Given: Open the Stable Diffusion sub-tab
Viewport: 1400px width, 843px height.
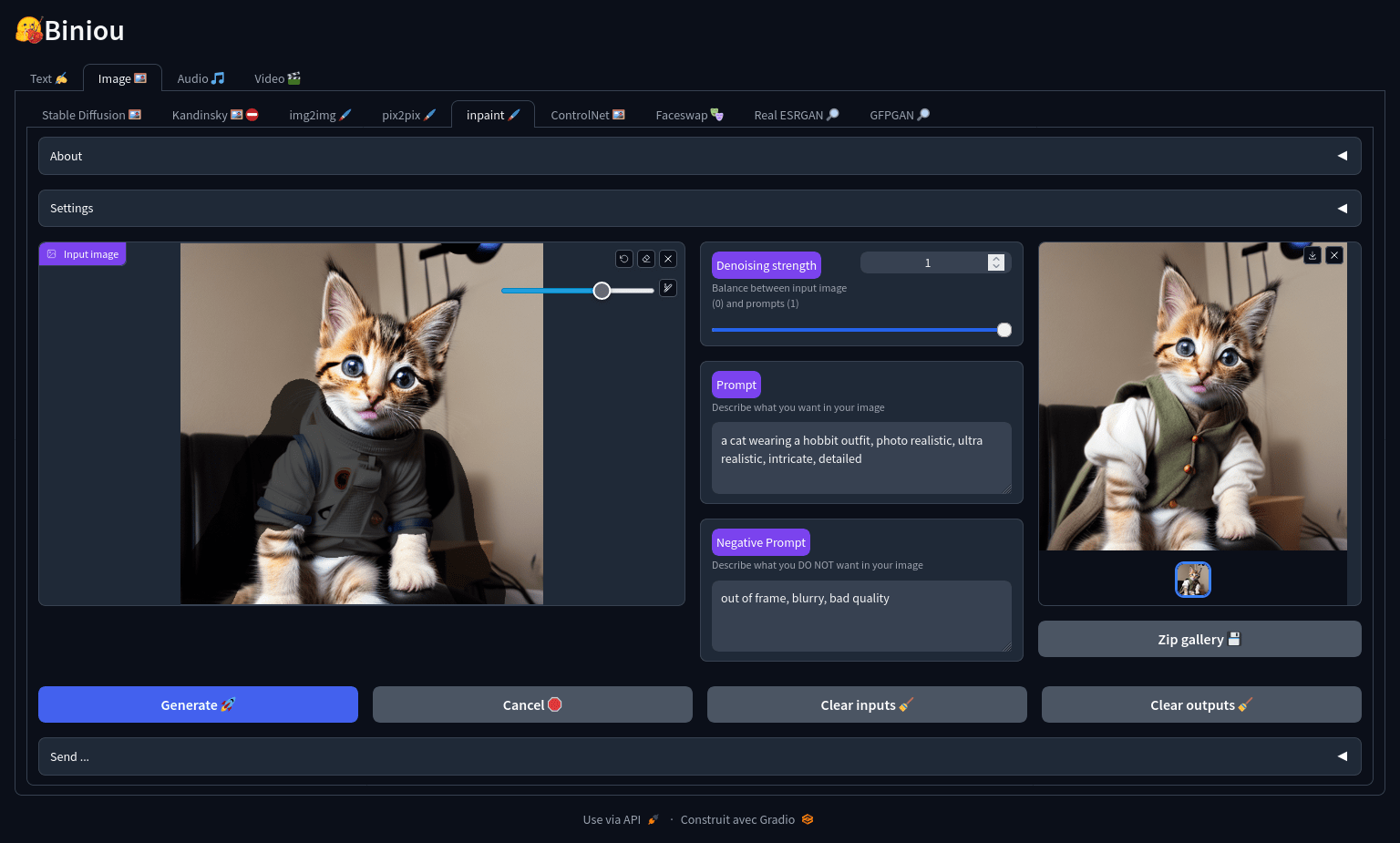Looking at the screenshot, I should (91, 115).
